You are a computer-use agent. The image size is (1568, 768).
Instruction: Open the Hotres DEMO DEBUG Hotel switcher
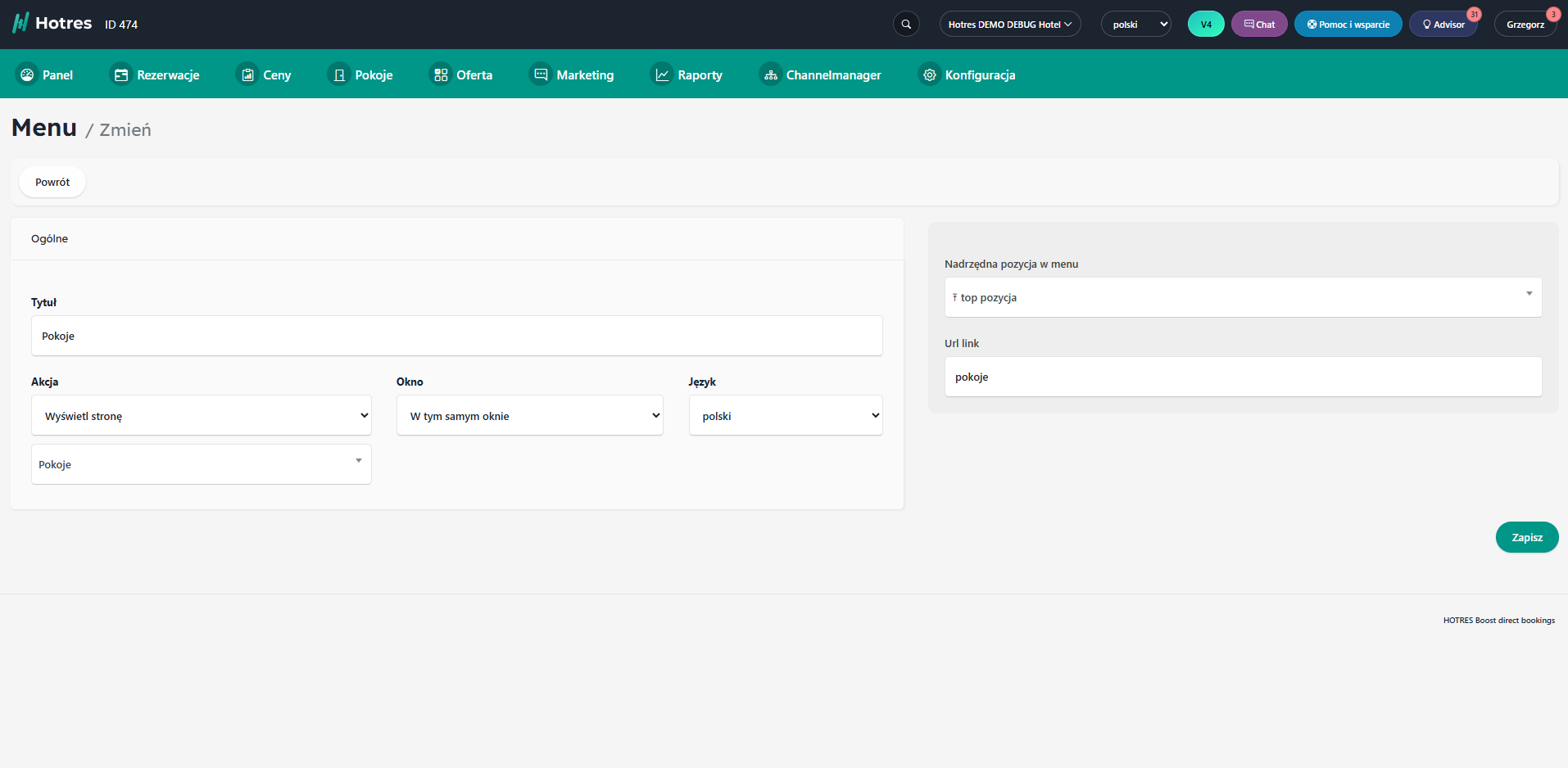tap(1009, 25)
